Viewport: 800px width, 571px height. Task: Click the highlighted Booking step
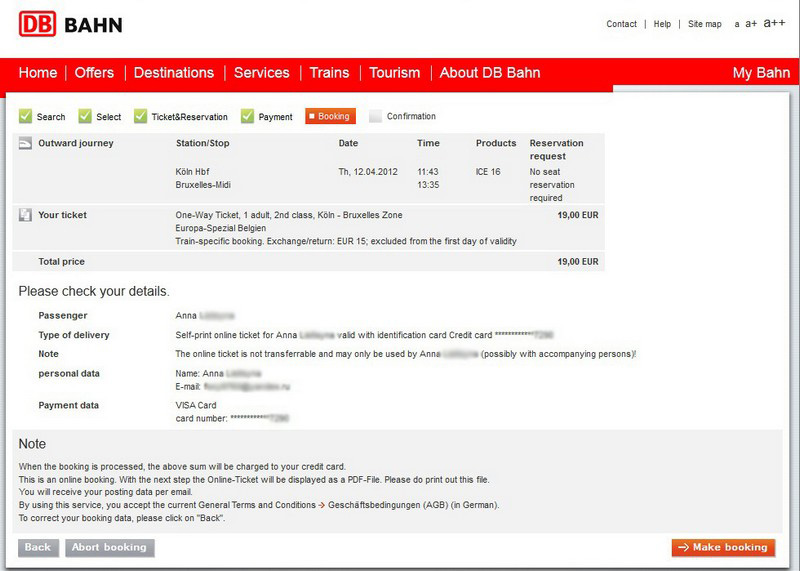point(330,116)
